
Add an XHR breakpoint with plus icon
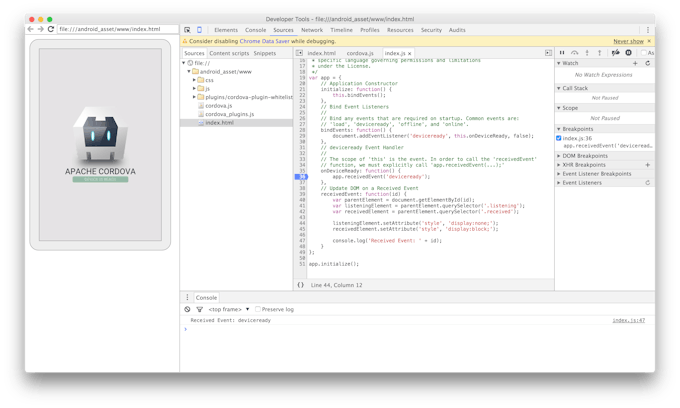(647, 165)
